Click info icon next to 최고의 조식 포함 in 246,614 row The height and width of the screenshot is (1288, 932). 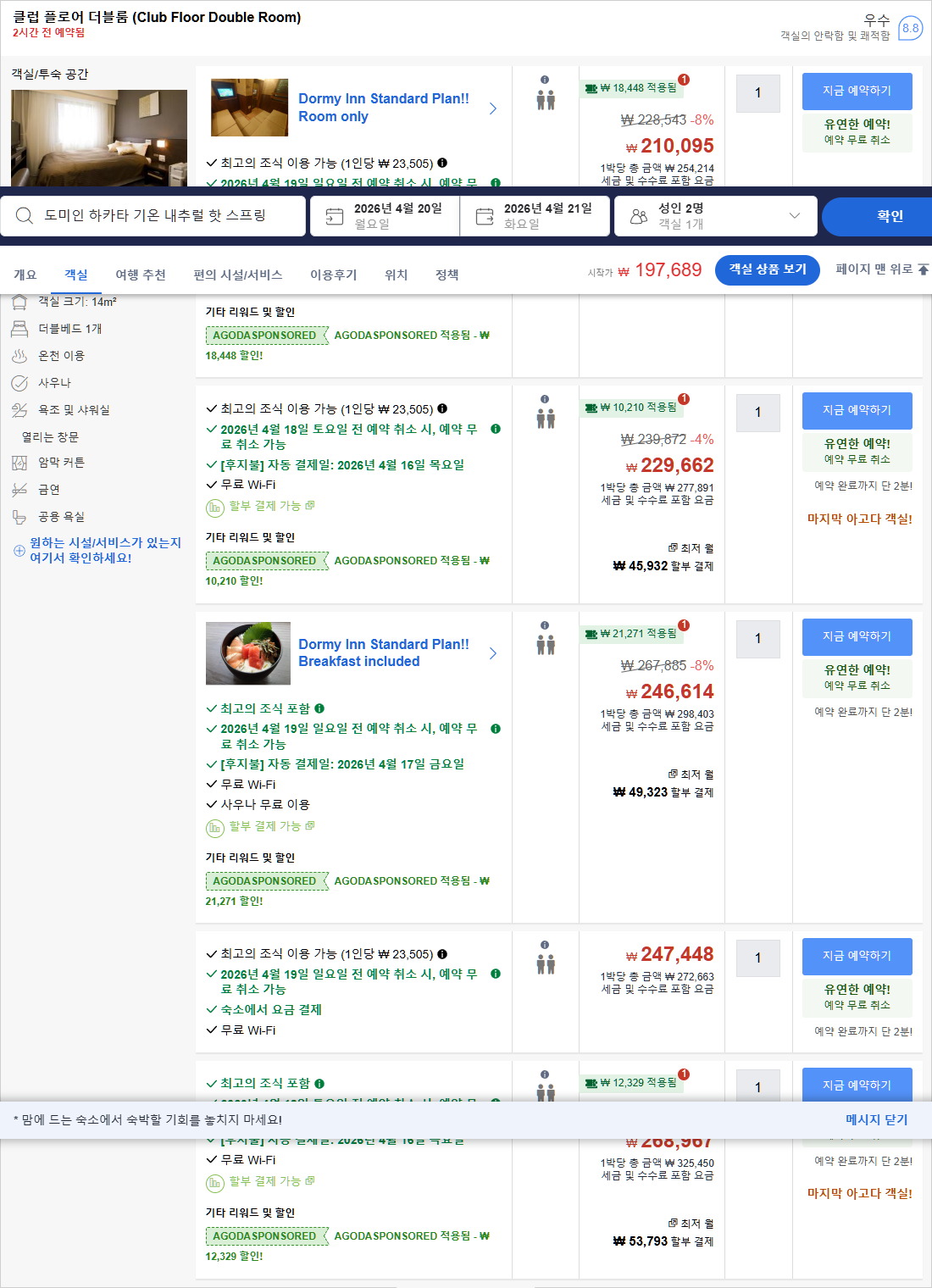(319, 708)
